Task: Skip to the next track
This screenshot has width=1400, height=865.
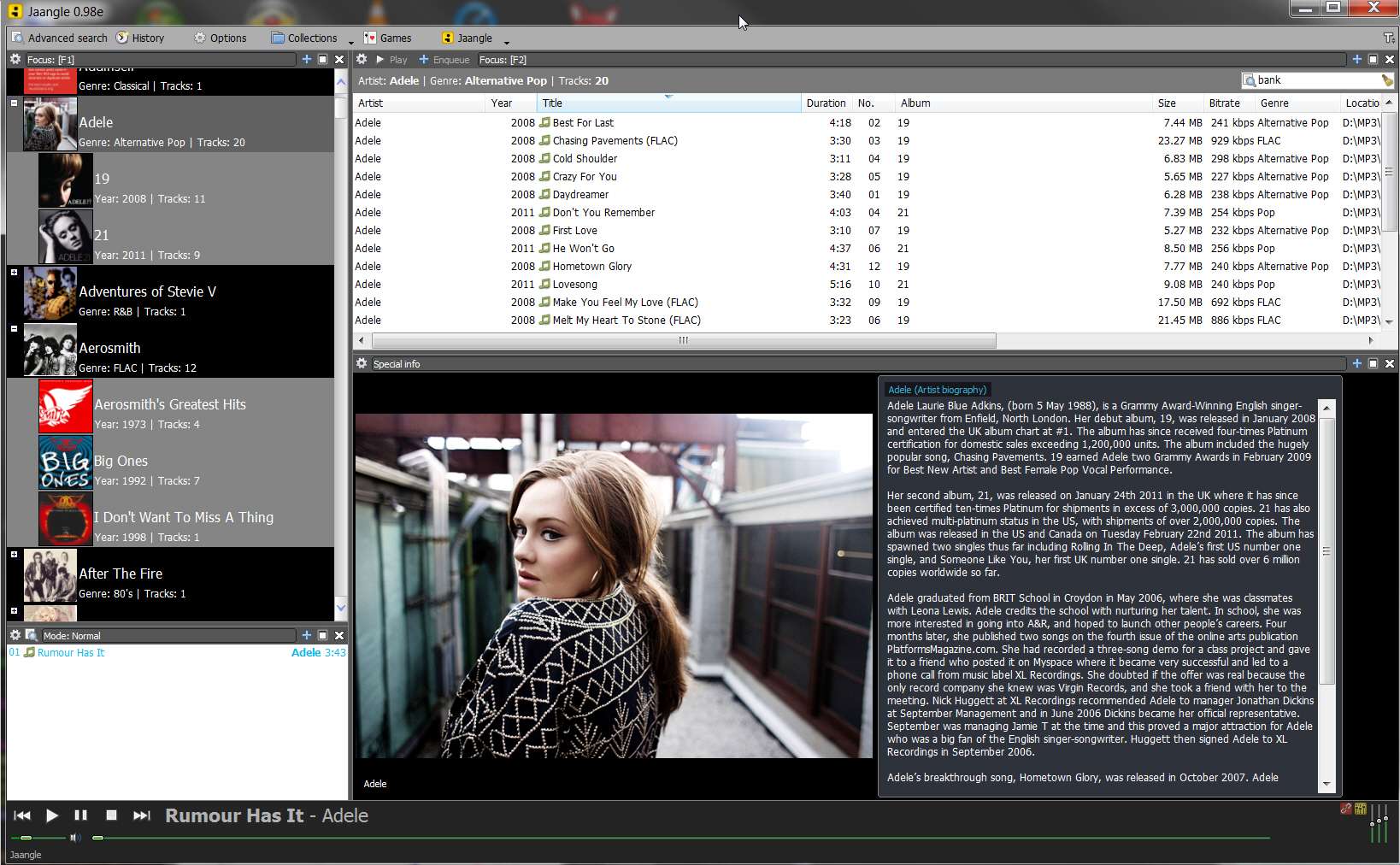Action: coord(142,815)
